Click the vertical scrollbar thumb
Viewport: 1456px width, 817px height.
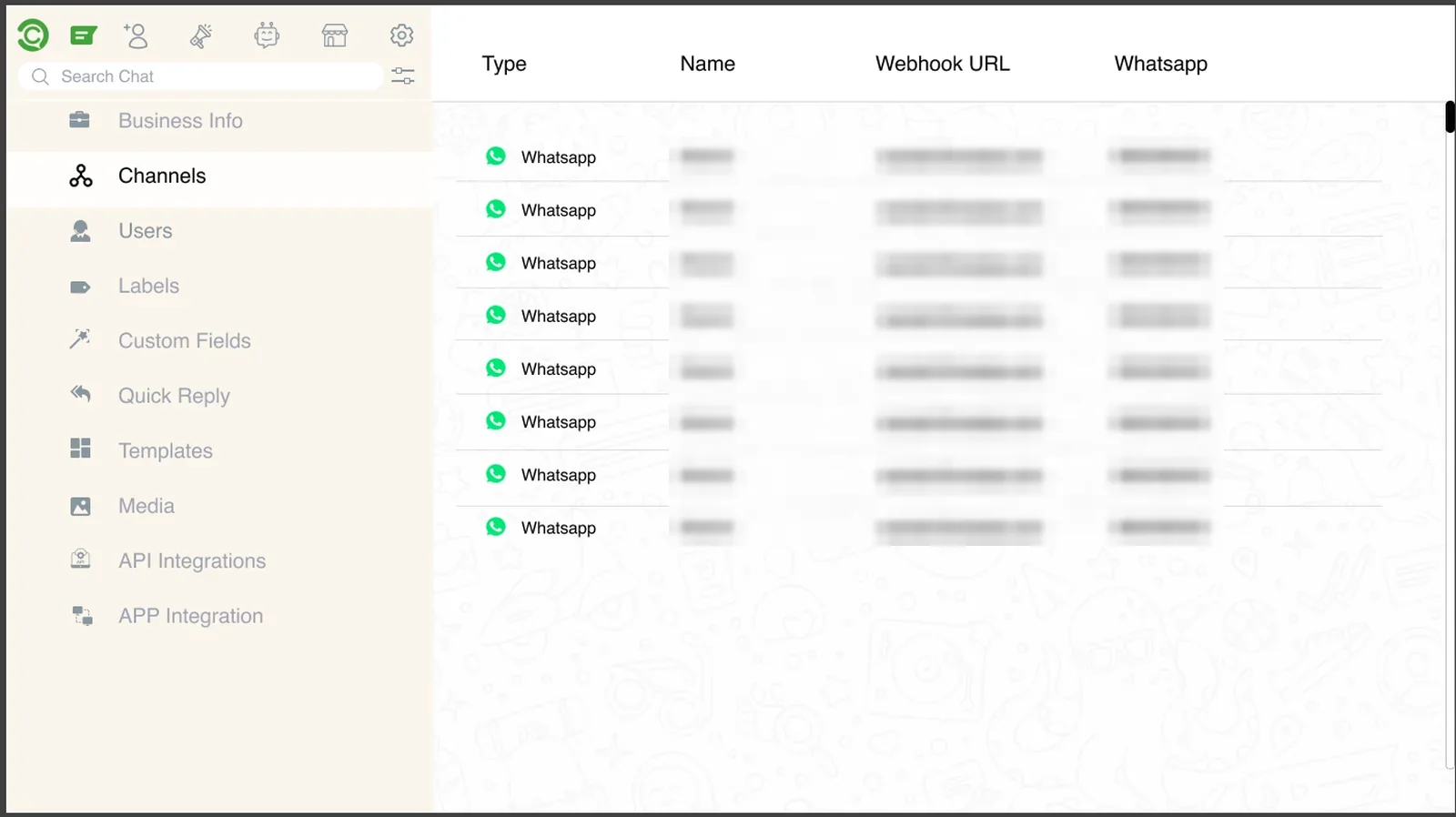(x=1450, y=117)
